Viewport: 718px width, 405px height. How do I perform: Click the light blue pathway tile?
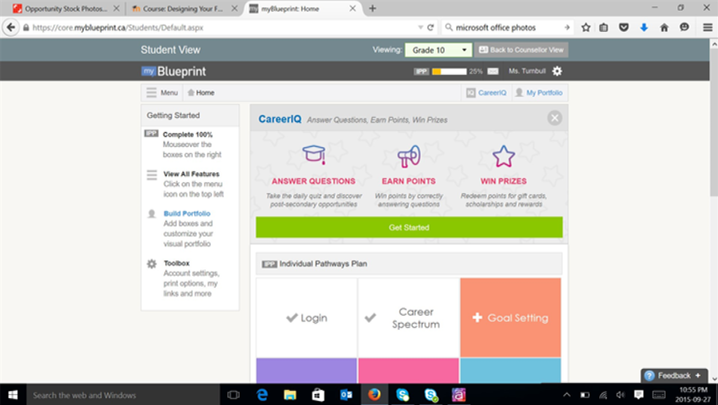pos(511,370)
